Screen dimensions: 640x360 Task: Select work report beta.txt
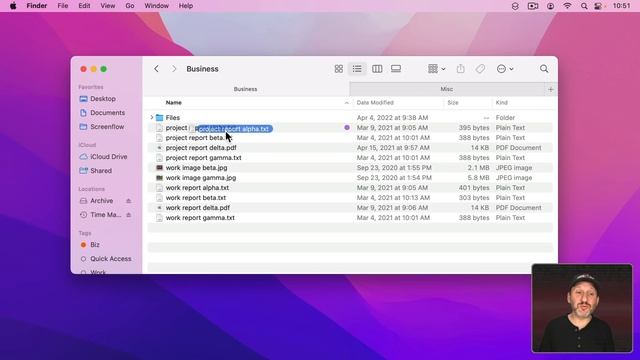[x=350, y=198]
